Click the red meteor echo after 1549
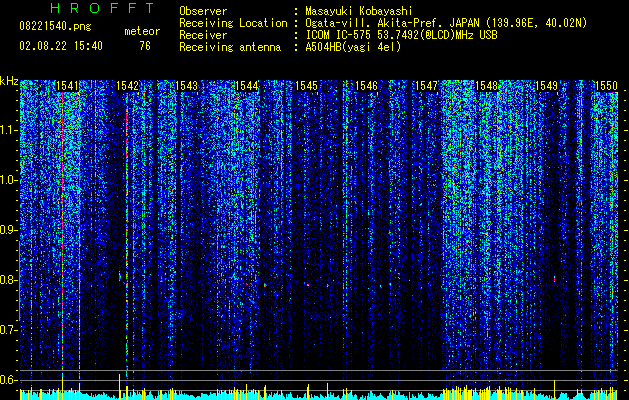 (x=554, y=278)
